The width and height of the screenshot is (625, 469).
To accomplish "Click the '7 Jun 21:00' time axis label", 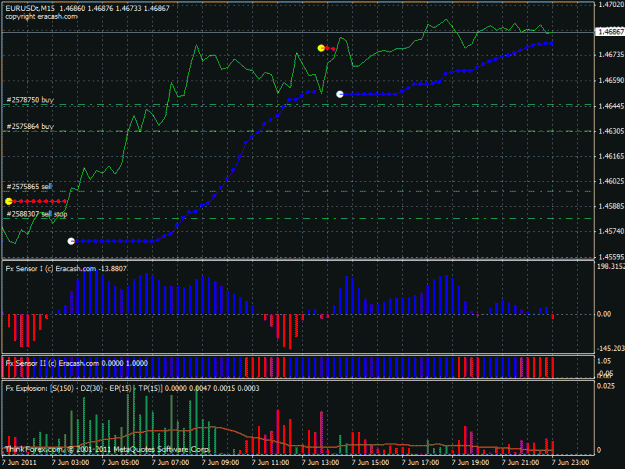I will (x=521, y=463).
